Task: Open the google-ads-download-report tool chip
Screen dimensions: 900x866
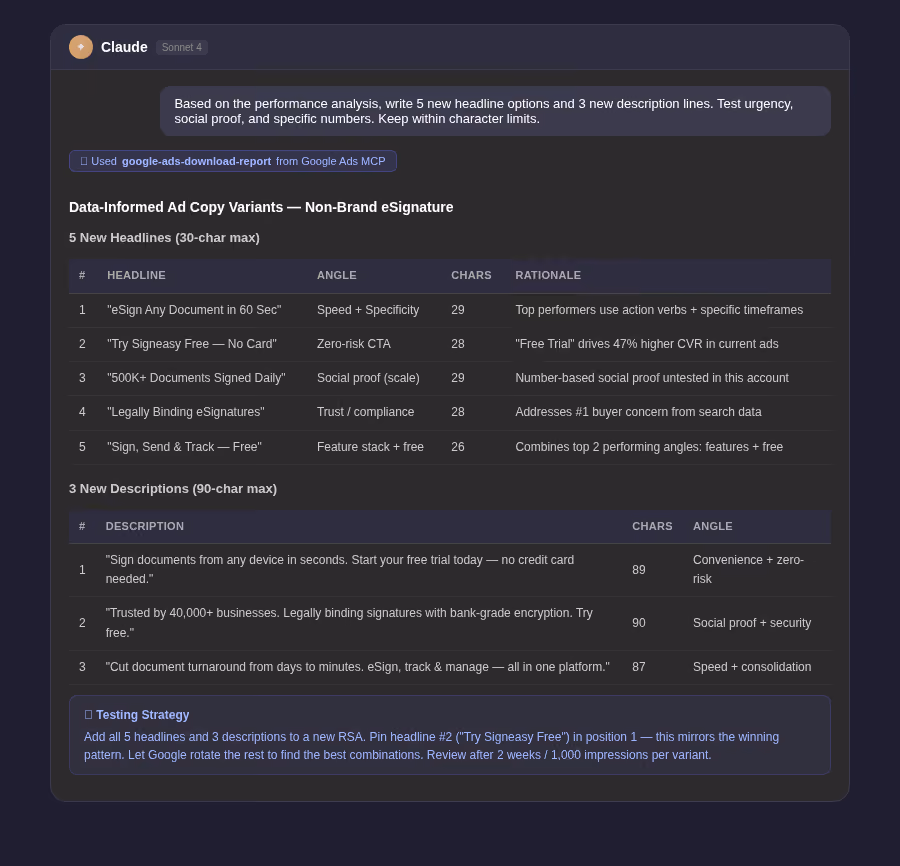Action: click(x=232, y=161)
